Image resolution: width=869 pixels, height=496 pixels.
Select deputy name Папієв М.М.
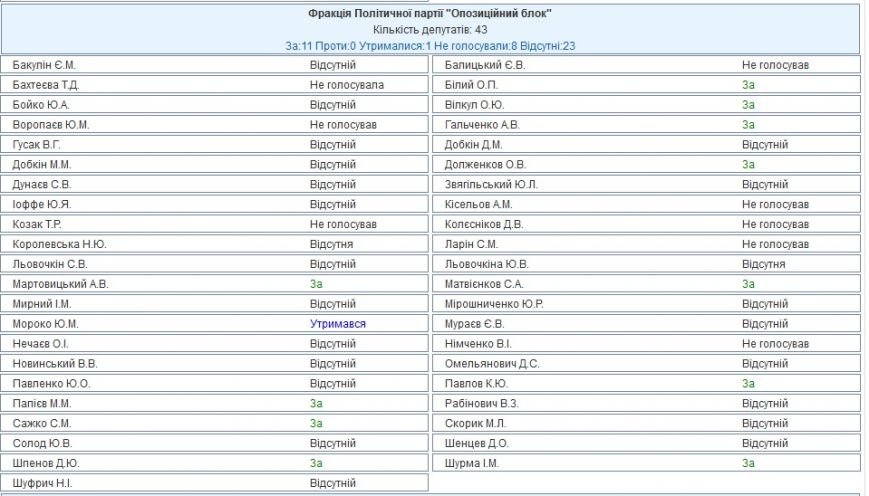click(42, 405)
